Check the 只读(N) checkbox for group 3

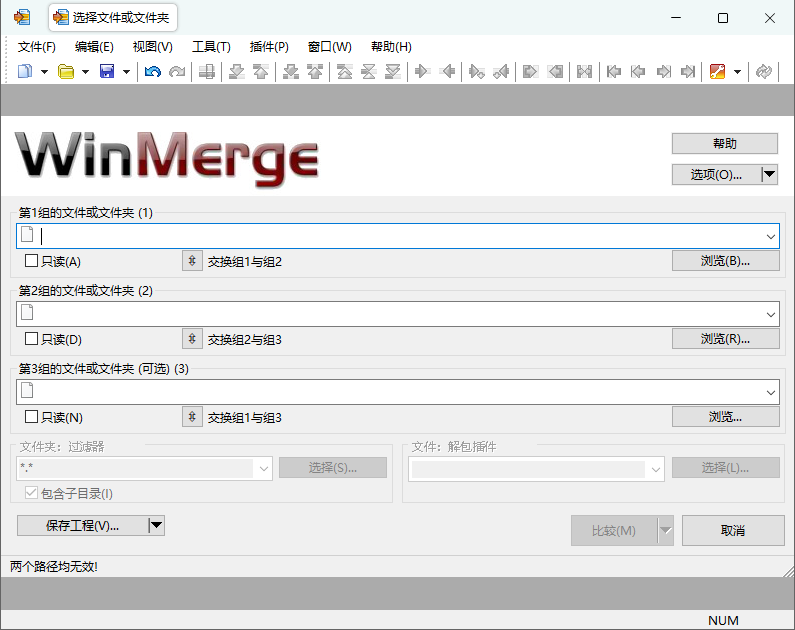(32, 417)
